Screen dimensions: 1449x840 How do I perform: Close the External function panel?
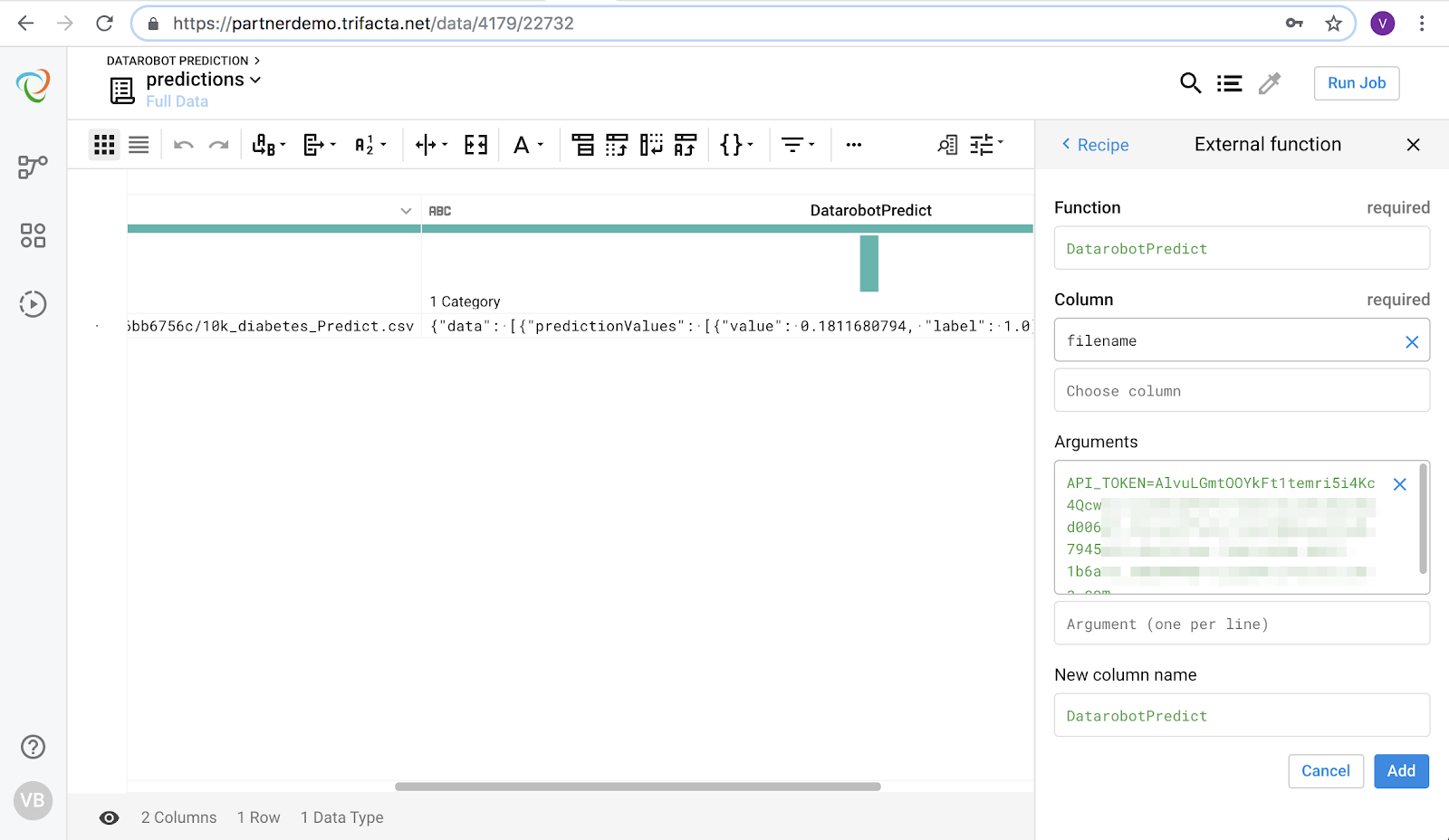click(x=1413, y=145)
